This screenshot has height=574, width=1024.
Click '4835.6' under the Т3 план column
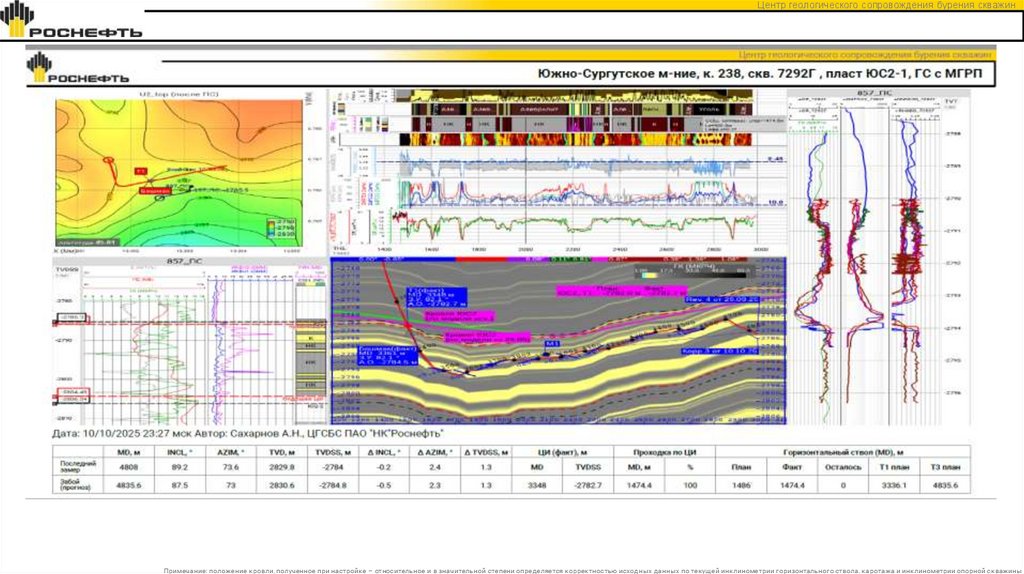tap(945, 486)
